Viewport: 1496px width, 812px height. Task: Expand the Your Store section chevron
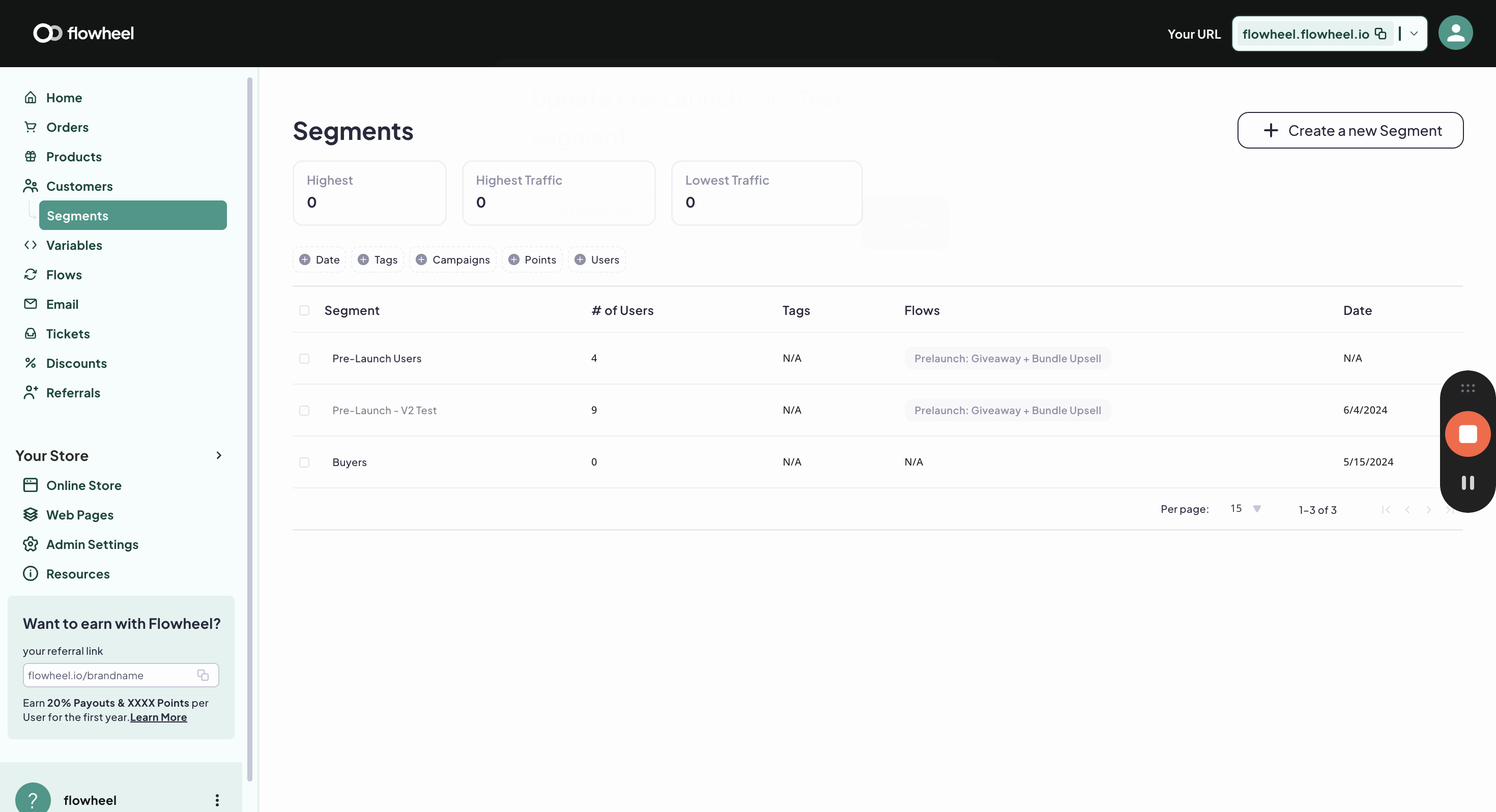219,456
